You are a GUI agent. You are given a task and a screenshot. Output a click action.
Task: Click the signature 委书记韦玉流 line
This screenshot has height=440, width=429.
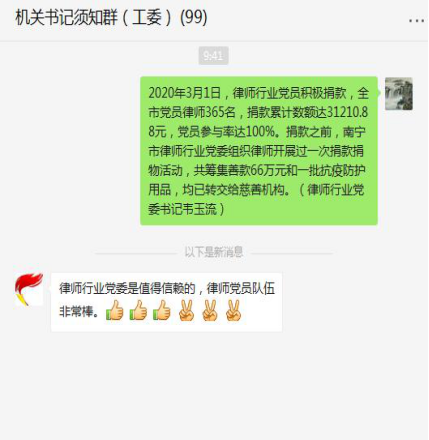tap(183, 209)
